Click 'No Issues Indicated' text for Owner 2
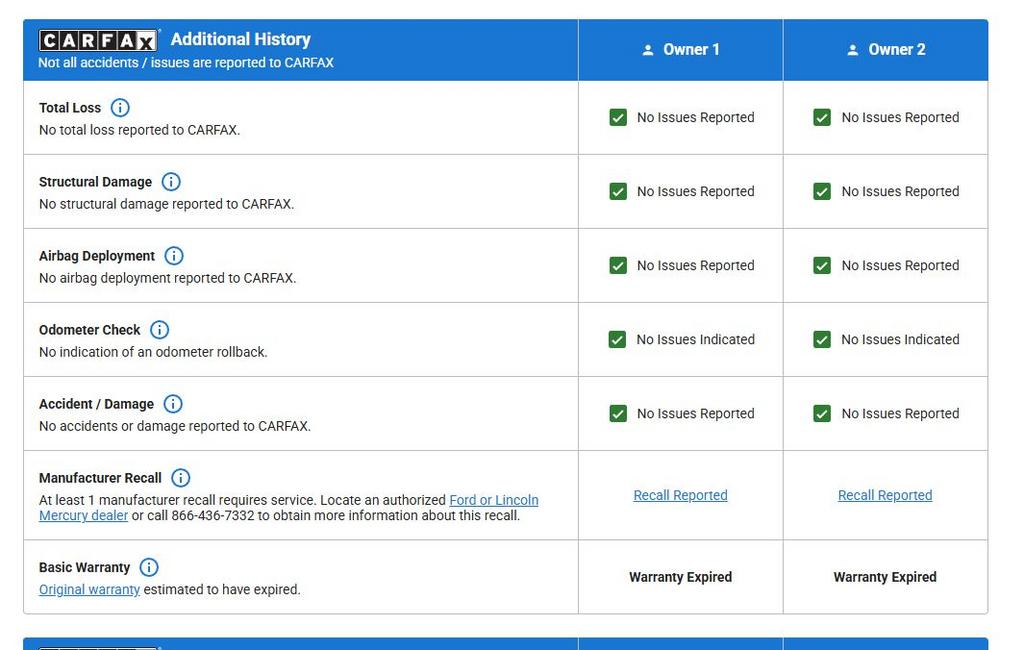 pos(900,340)
